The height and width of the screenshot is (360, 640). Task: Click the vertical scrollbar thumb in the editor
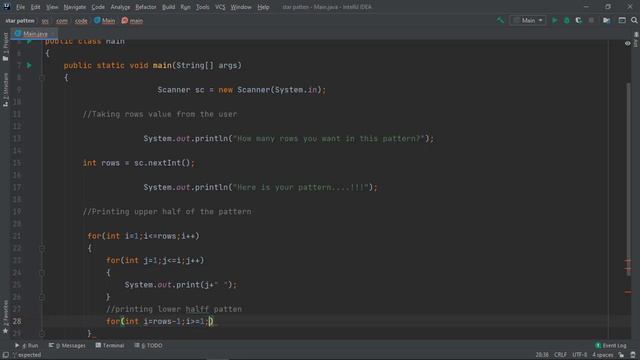(x=628, y=180)
